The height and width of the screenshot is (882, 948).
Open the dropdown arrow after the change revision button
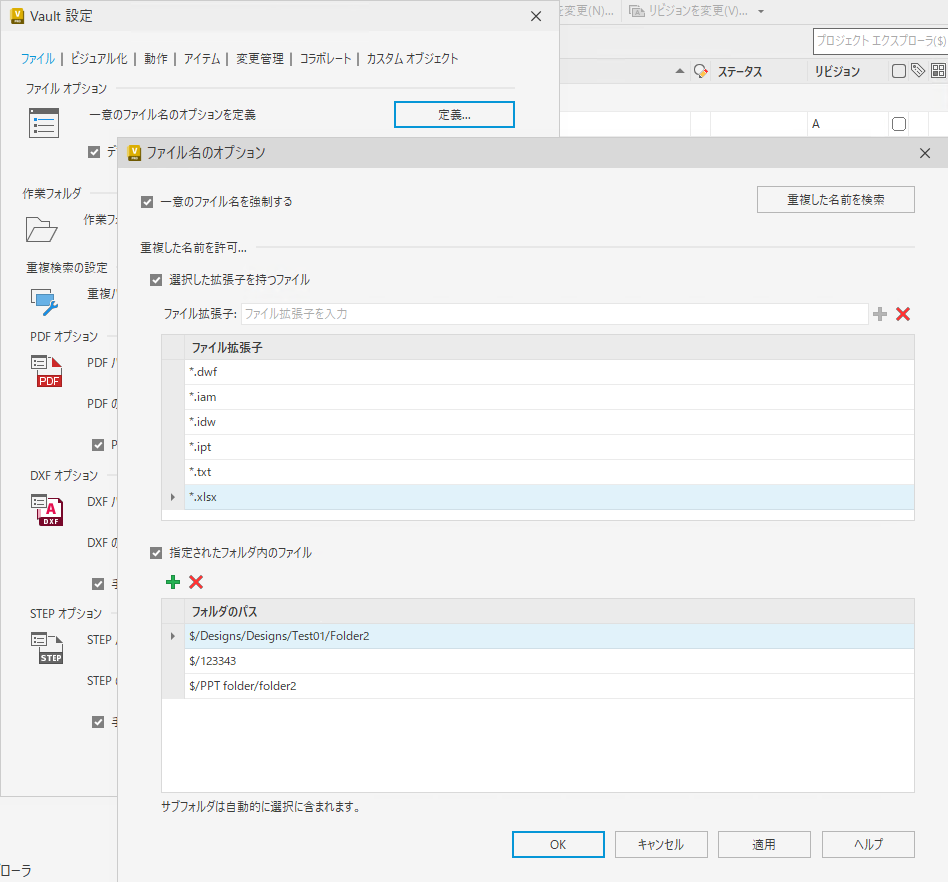761,11
